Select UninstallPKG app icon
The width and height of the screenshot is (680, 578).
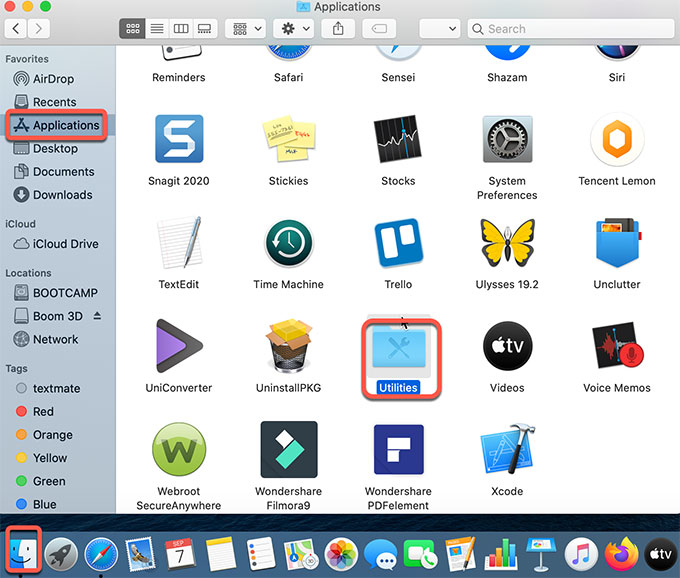(288, 346)
